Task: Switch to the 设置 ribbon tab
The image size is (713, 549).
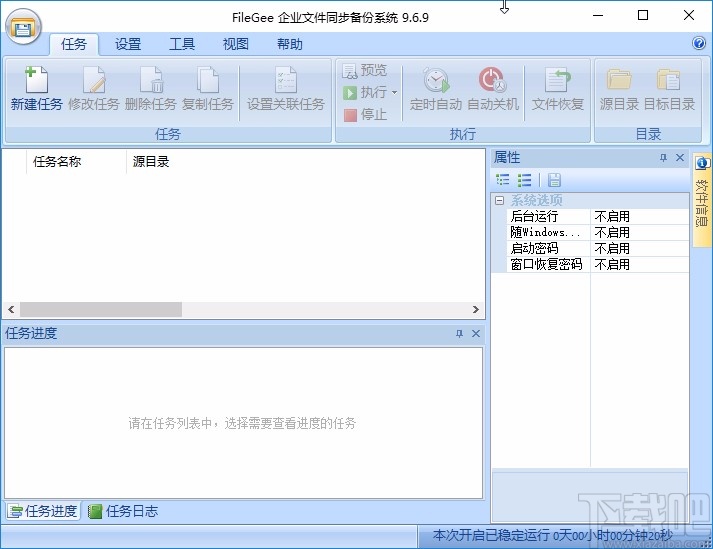Action: 128,44
